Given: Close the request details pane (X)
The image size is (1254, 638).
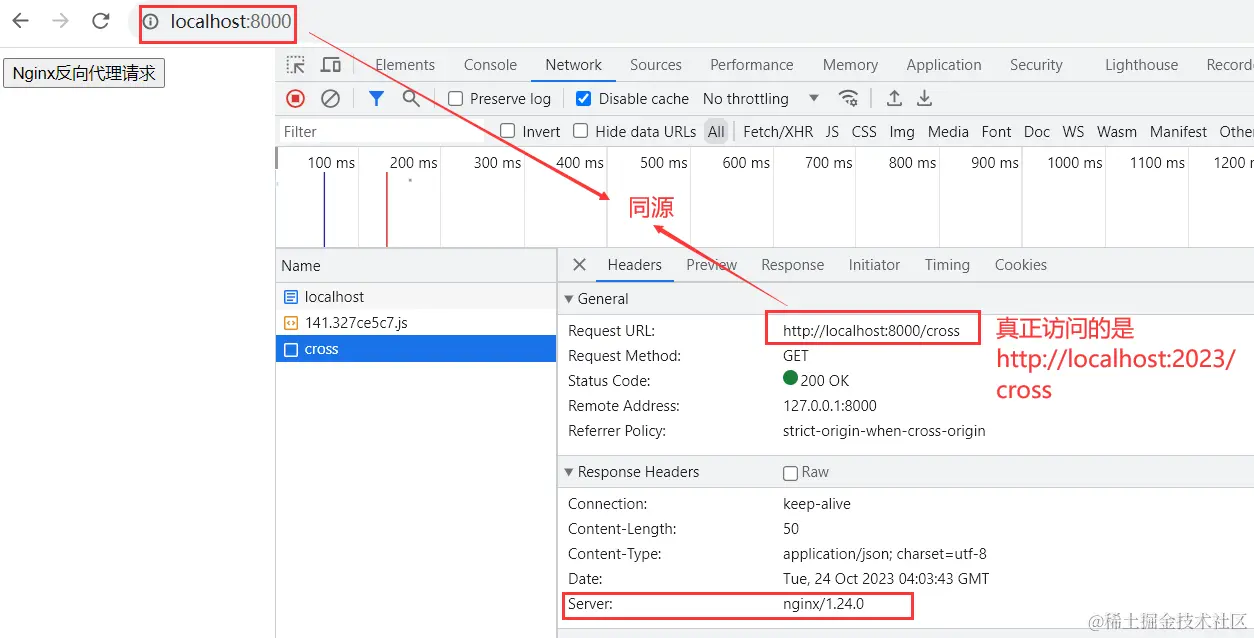Looking at the screenshot, I should point(579,265).
